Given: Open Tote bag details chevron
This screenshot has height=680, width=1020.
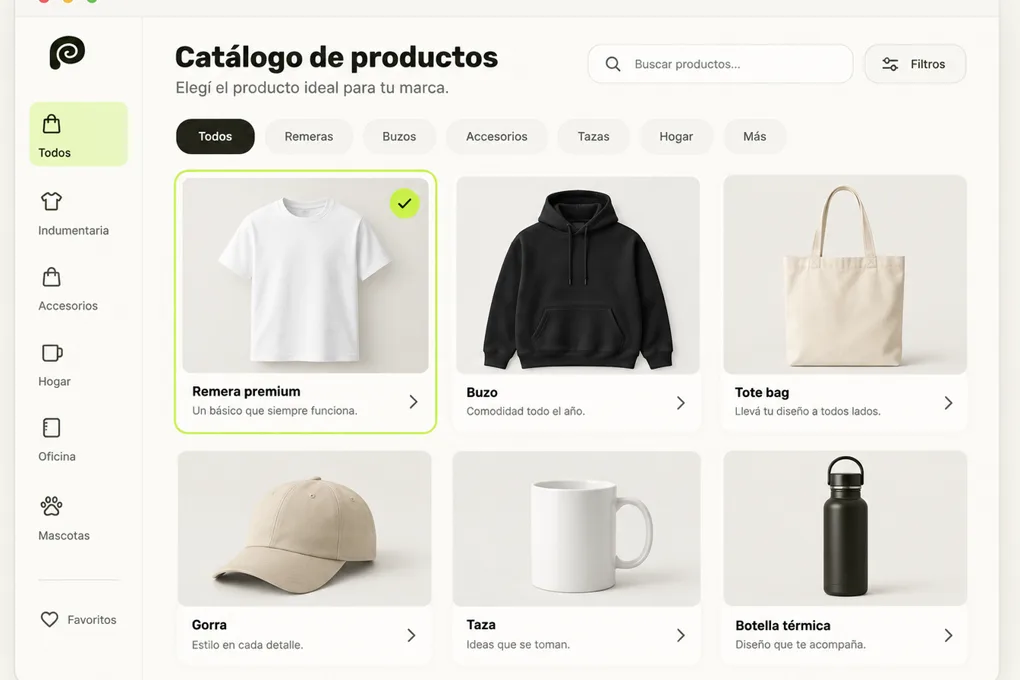Looking at the screenshot, I should 948,403.
